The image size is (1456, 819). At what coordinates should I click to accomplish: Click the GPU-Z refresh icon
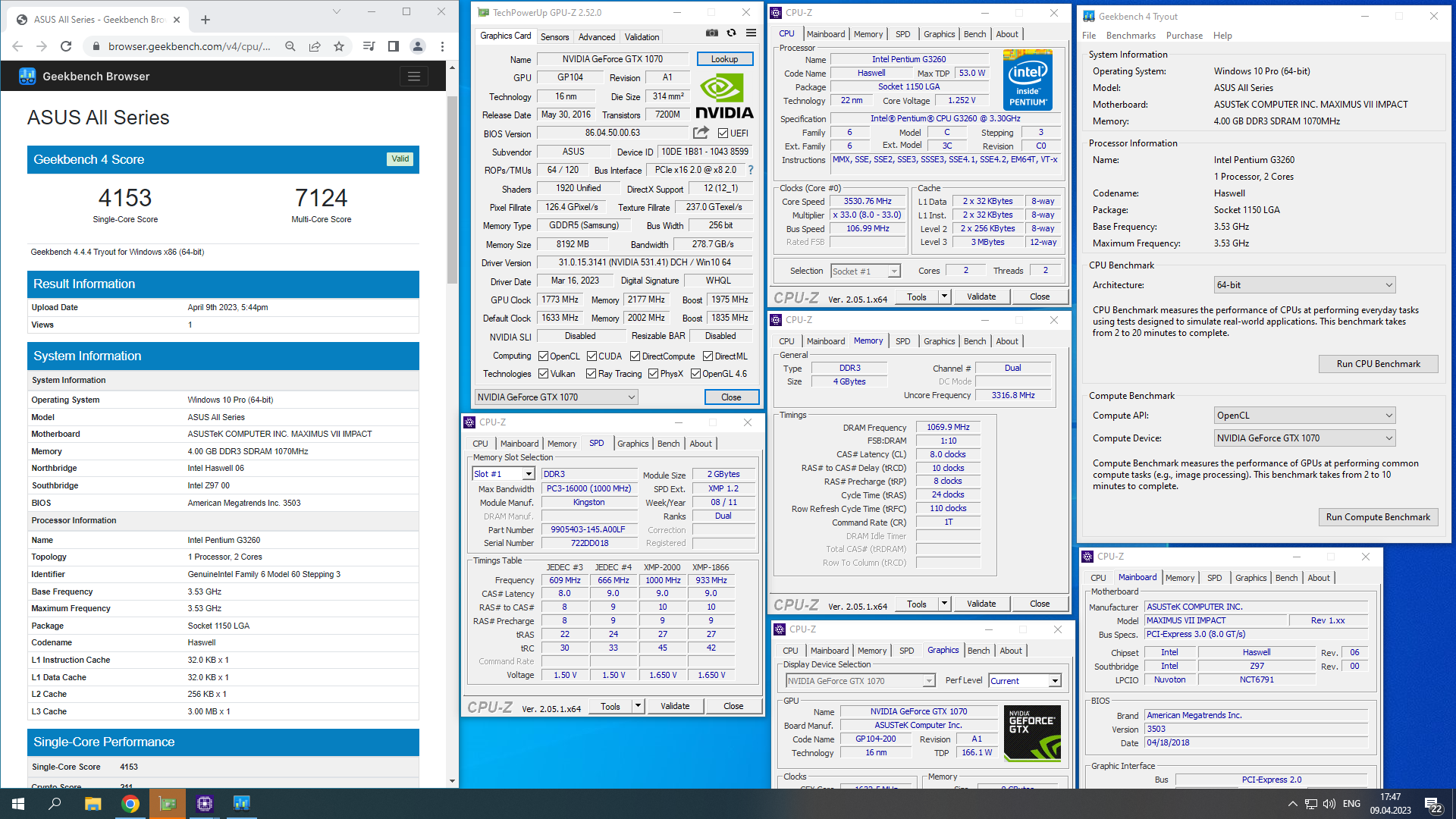coord(731,33)
